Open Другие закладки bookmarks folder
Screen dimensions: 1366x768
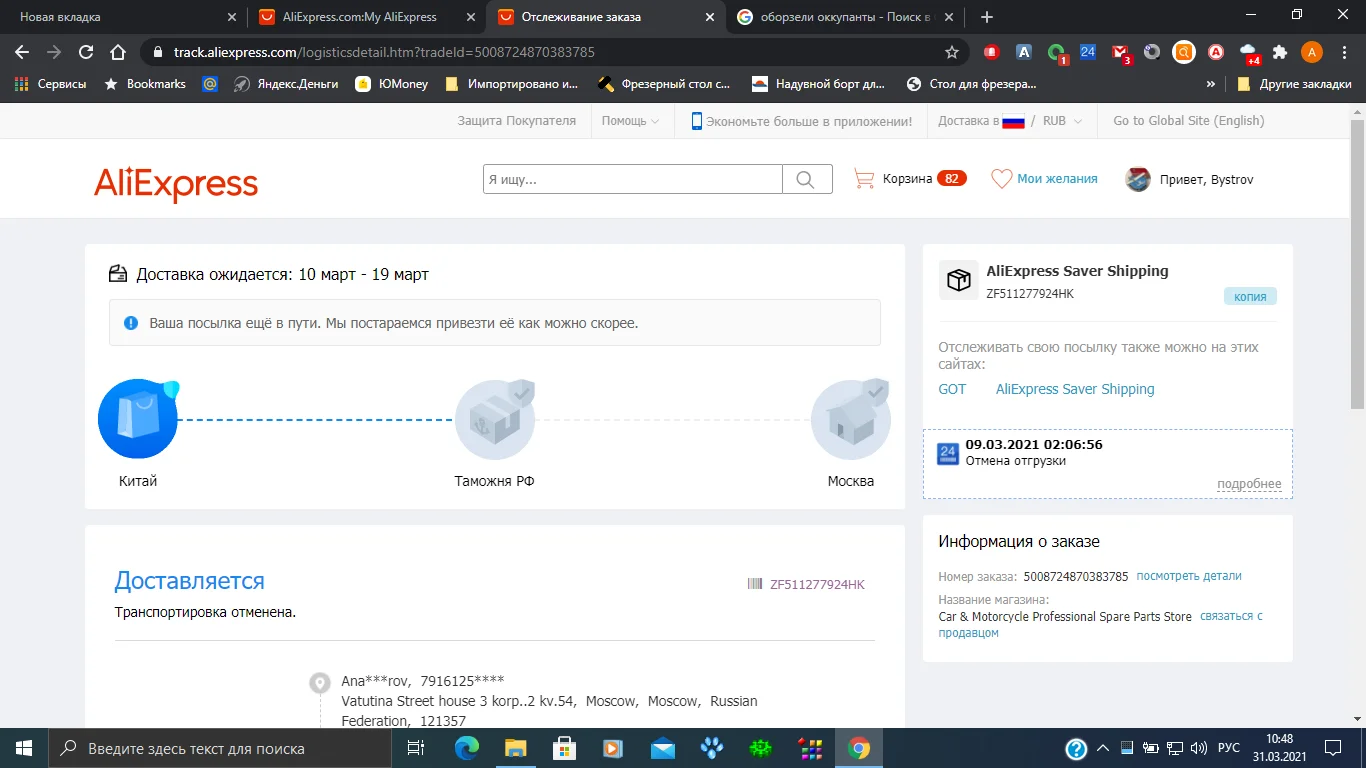click(x=1294, y=84)
